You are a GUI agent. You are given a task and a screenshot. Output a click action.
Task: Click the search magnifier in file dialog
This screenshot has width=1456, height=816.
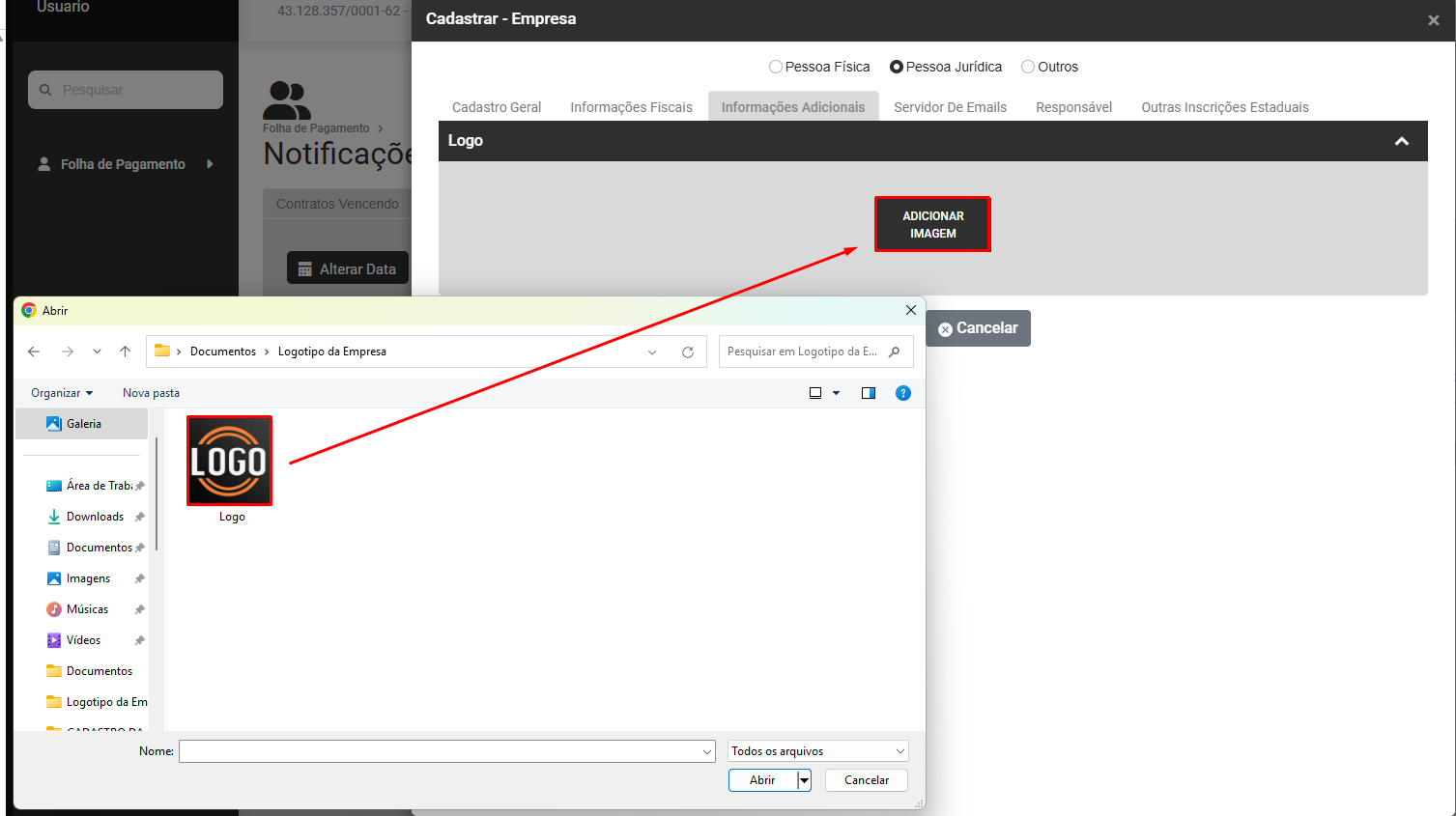[895, 352]
